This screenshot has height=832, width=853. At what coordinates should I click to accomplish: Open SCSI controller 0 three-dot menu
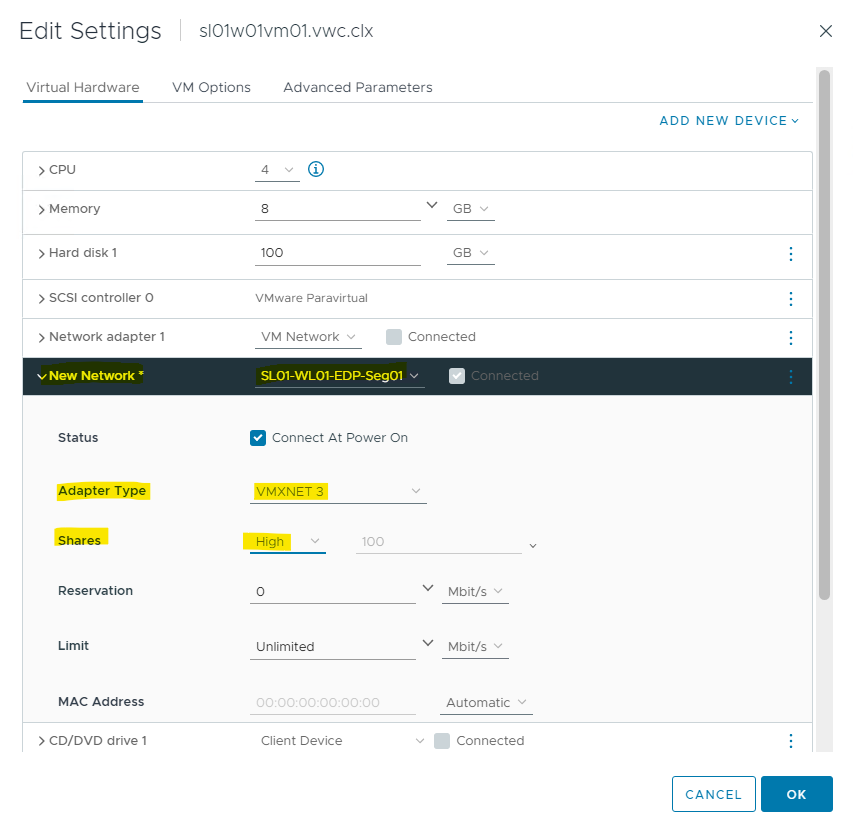pos(790,299)
